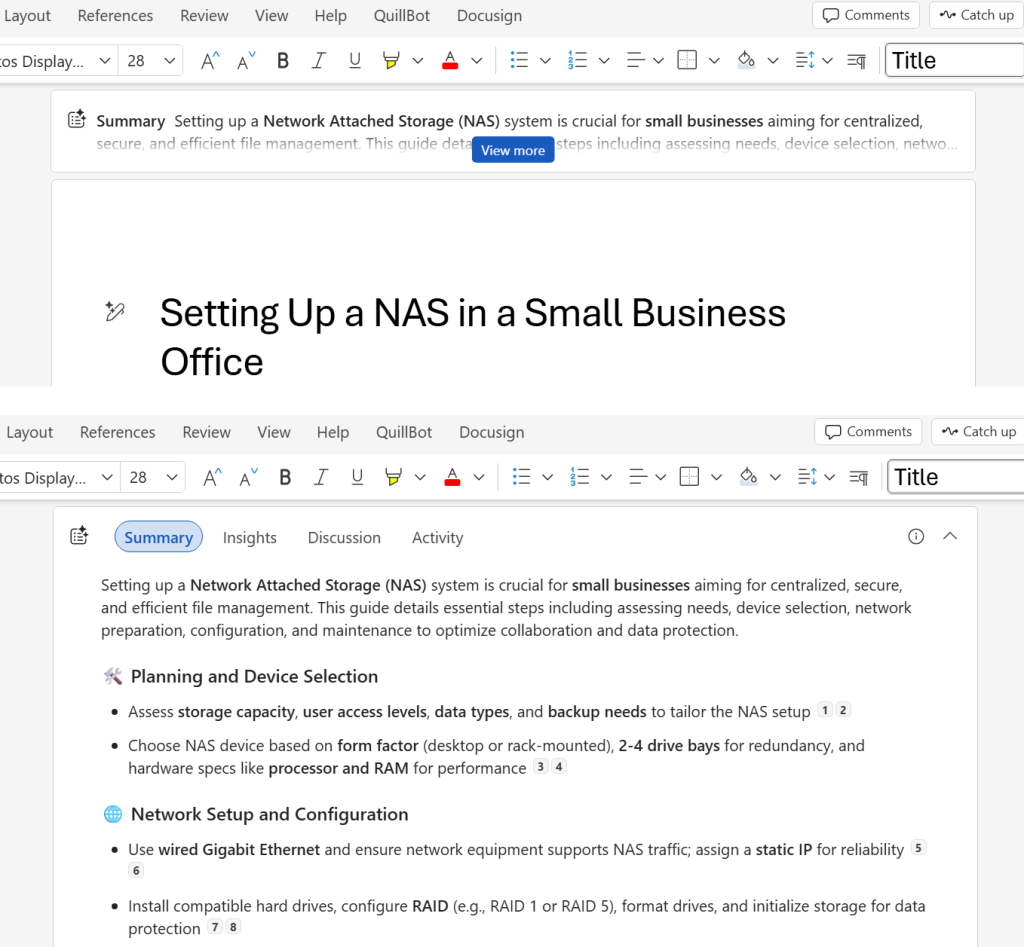Click the Borders icon in the toolbar

tap(687, 60)
